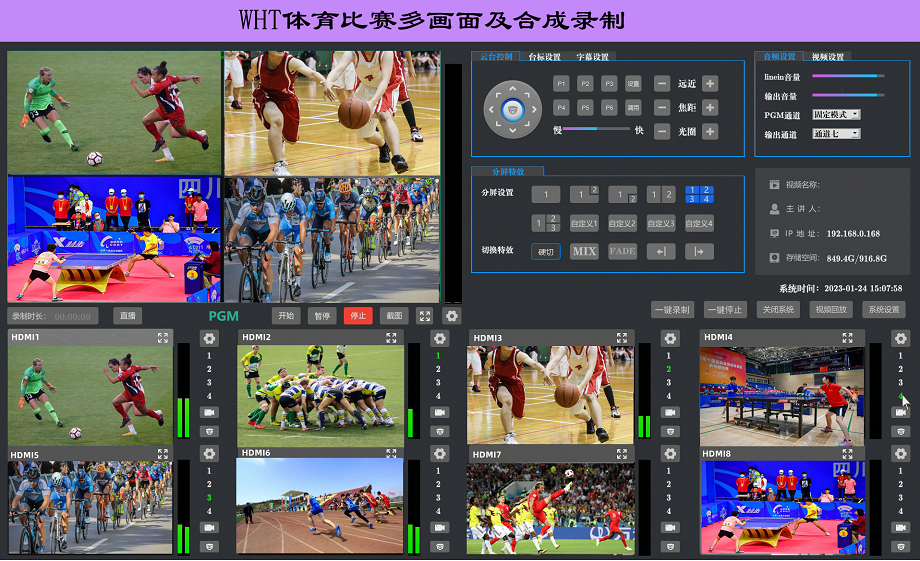Select the four-way split screen layout
This screenshot has width=920, height=561.
tap(699, 194)
